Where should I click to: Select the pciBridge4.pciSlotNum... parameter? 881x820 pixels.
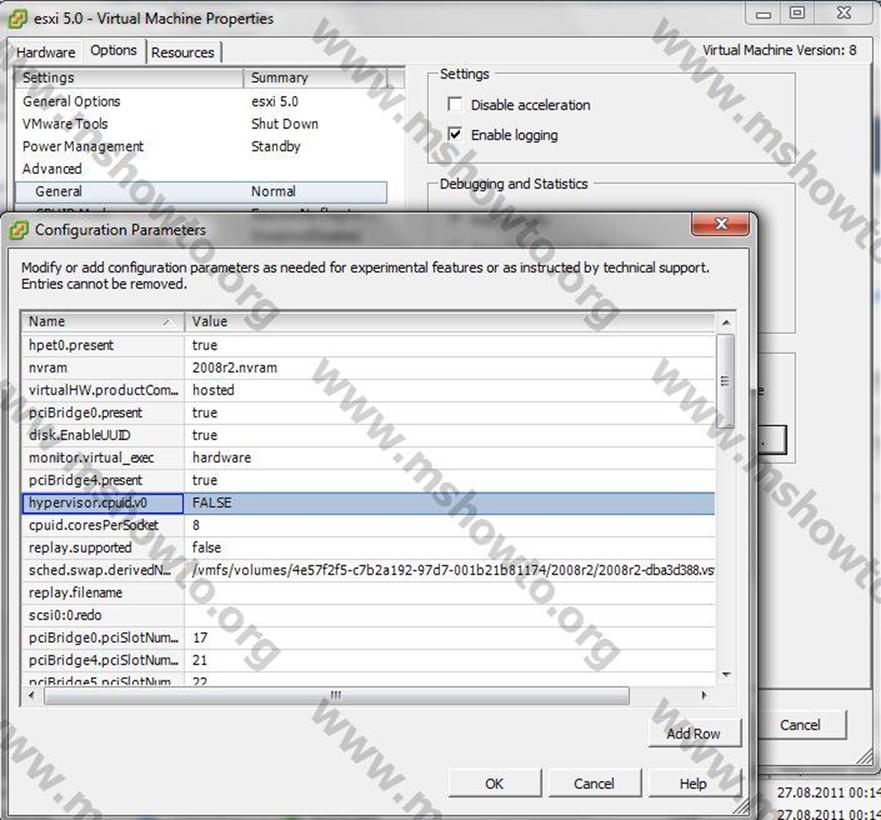[x=103, y=660]
